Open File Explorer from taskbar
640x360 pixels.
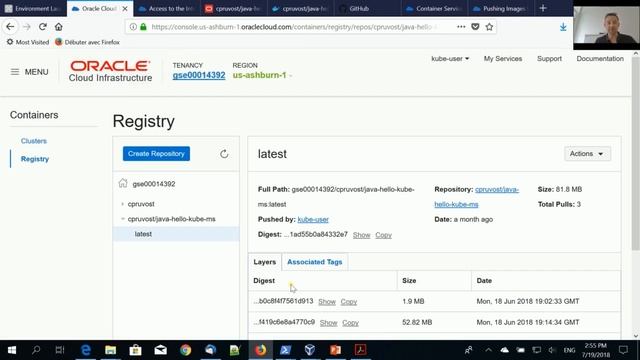[110, 350]
